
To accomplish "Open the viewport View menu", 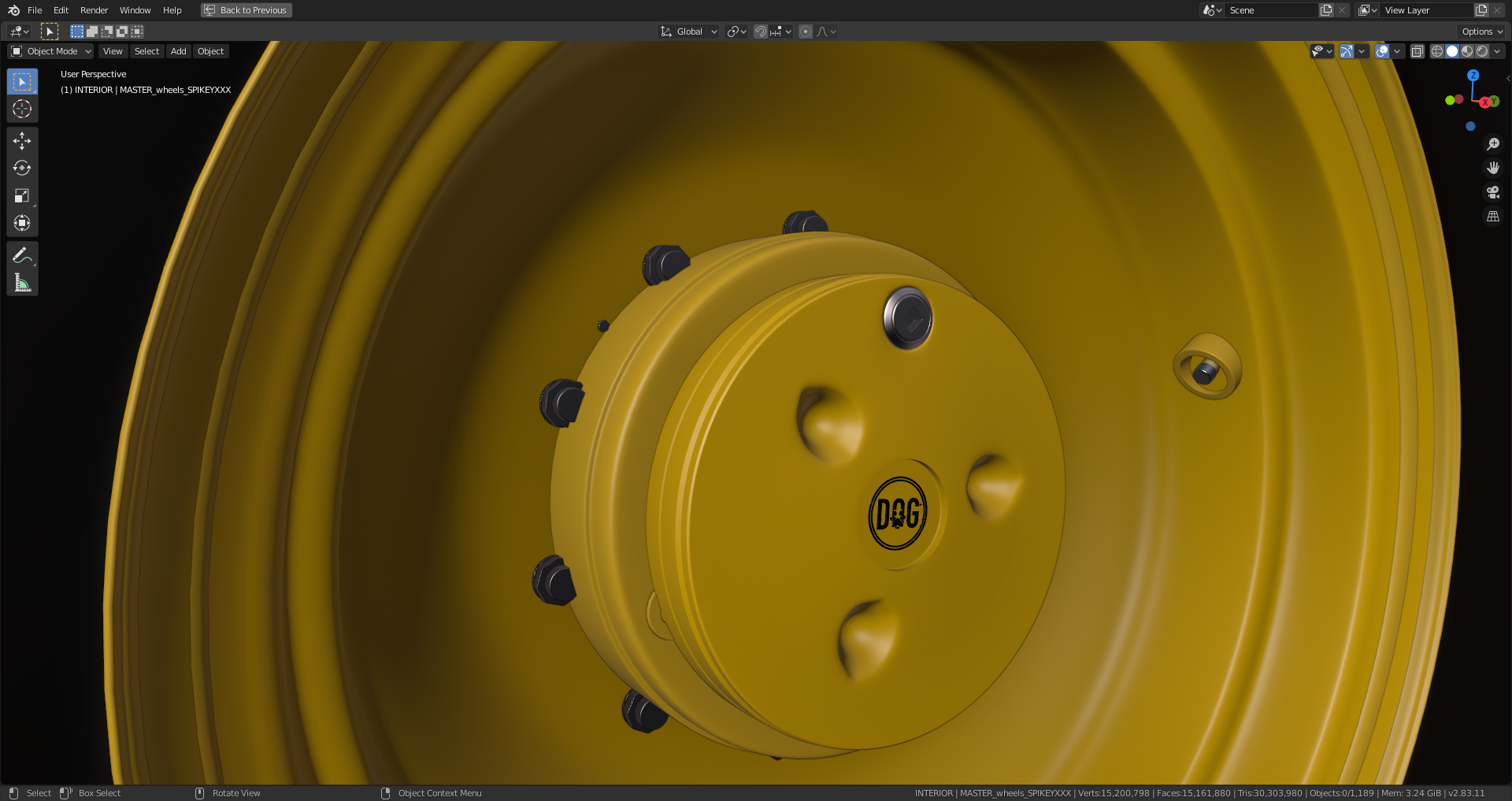I will pyautogui.click(x=113, y=51).
